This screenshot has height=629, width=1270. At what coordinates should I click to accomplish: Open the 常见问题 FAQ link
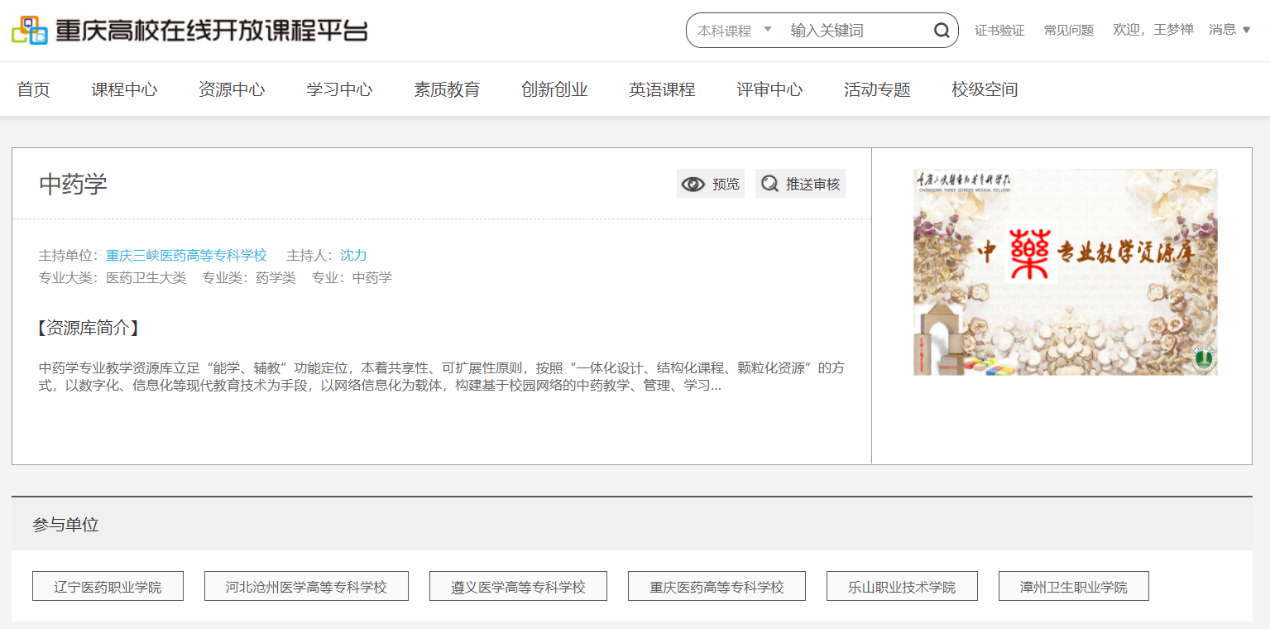pos(1068,31)
